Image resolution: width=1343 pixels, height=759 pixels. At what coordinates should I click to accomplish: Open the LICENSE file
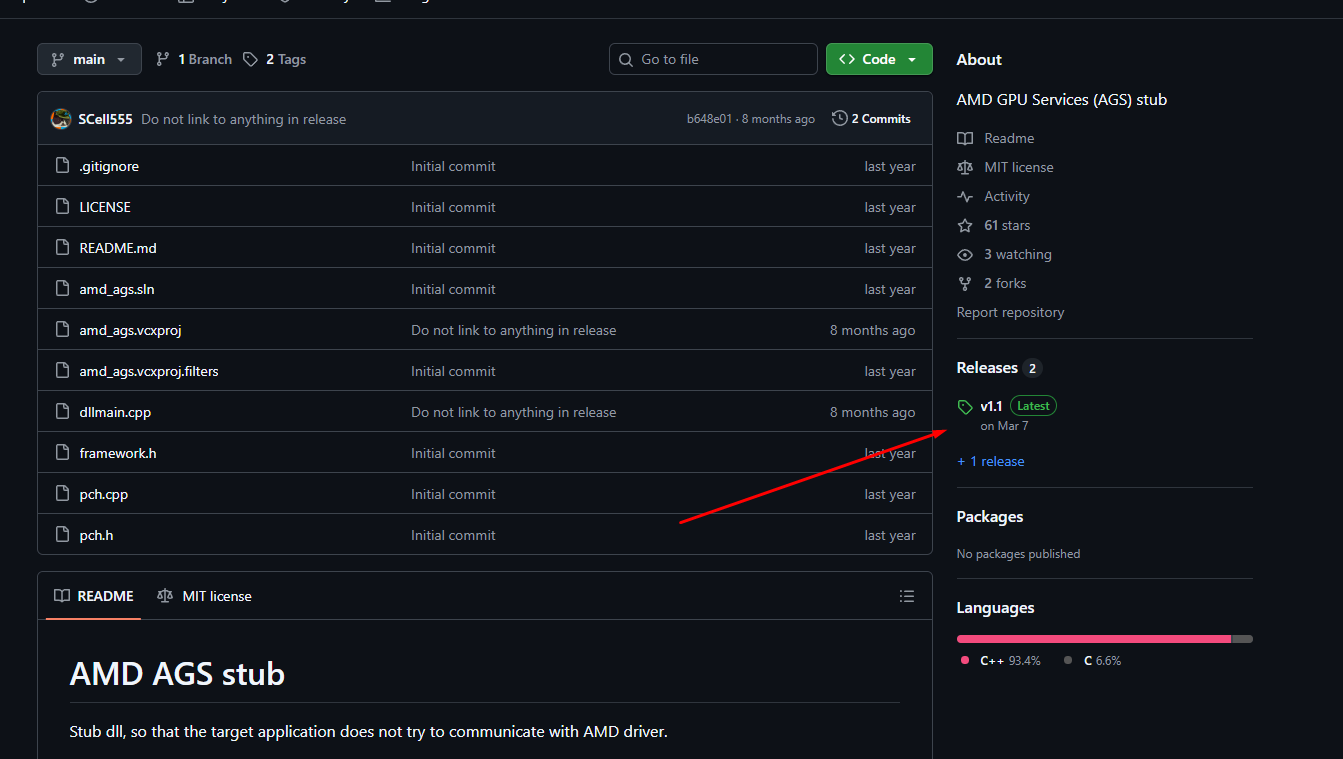(x=105, y=207)
